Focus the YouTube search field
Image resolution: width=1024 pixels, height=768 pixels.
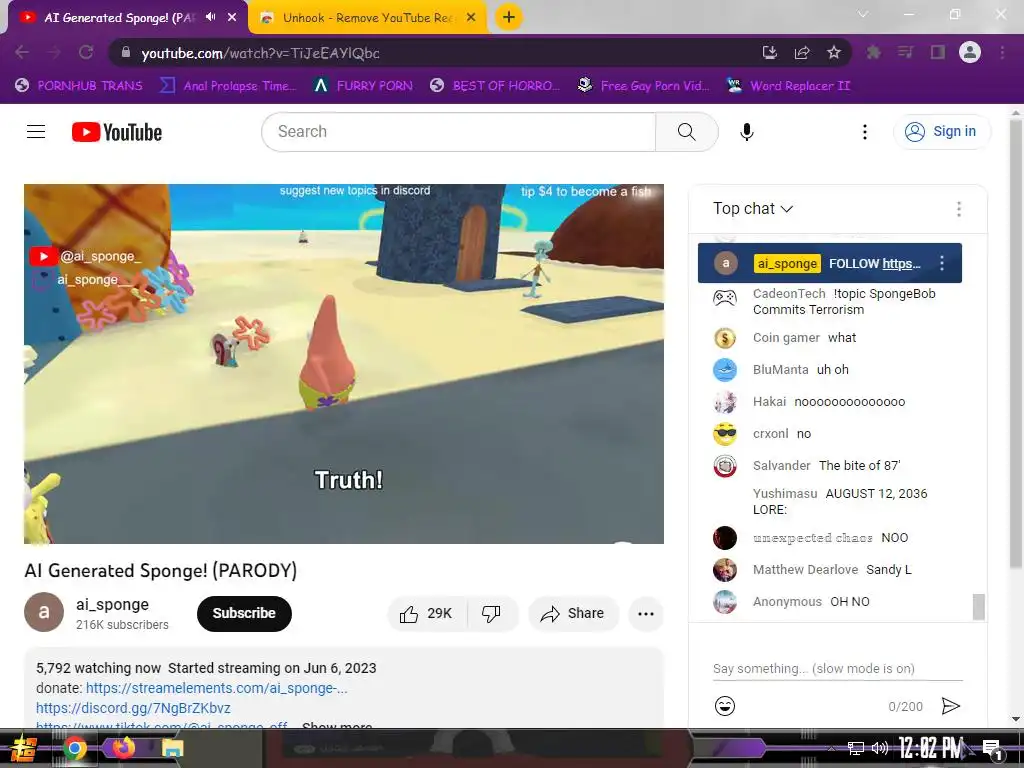point(458,132)
